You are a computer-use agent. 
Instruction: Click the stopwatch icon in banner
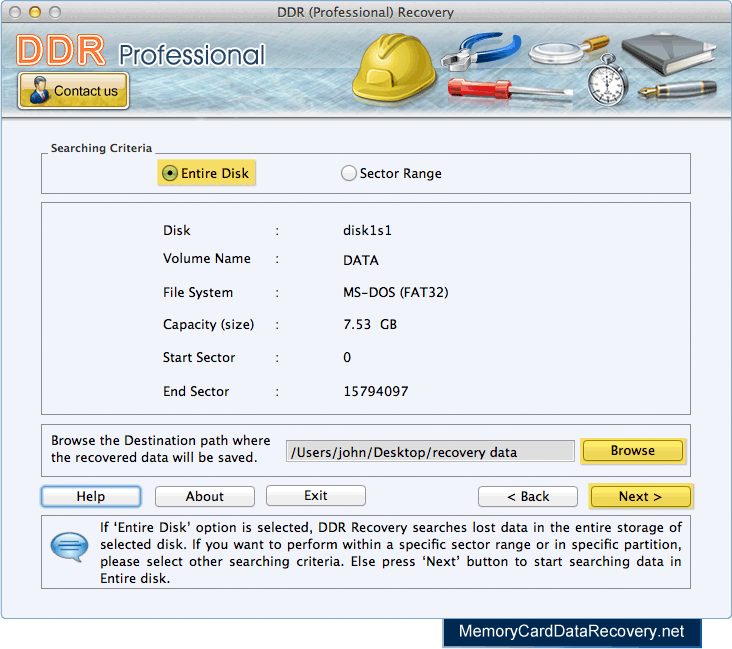(606, 80)
